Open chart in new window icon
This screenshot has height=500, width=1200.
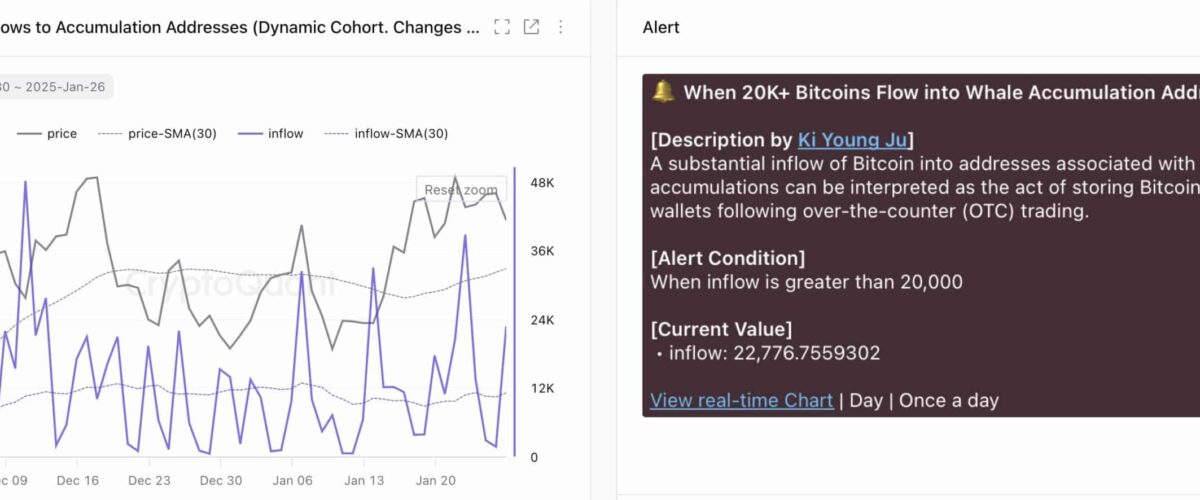coord(531,27)
